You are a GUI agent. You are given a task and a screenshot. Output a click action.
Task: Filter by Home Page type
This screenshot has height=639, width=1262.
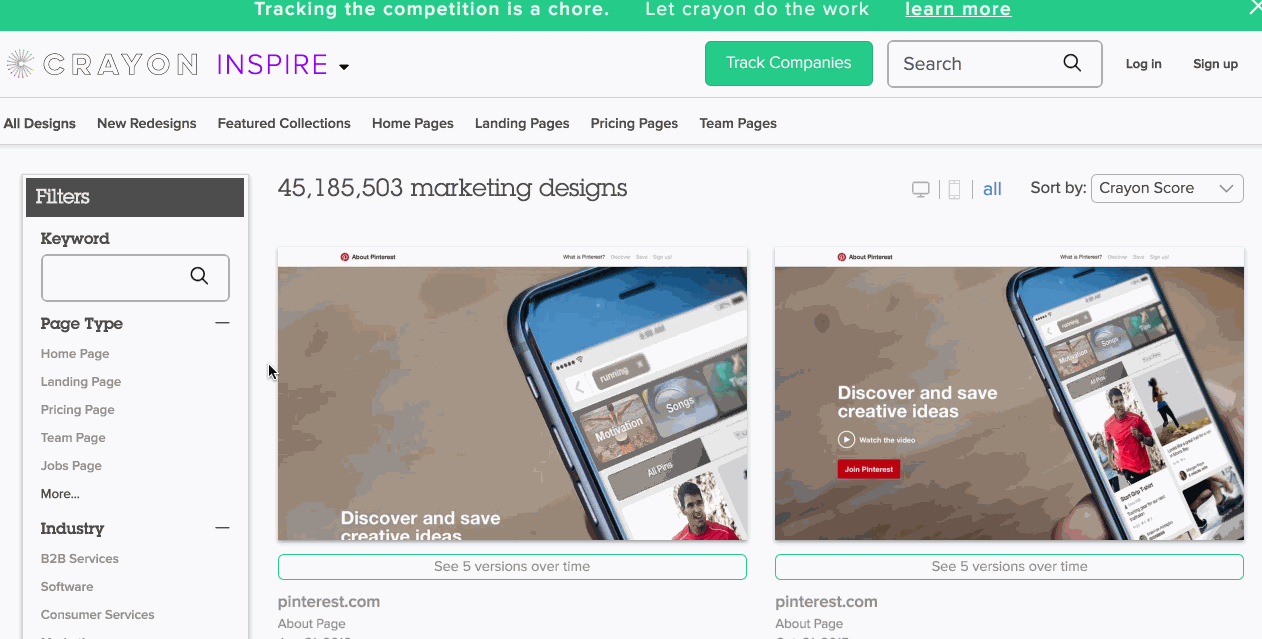pos(75,354)
